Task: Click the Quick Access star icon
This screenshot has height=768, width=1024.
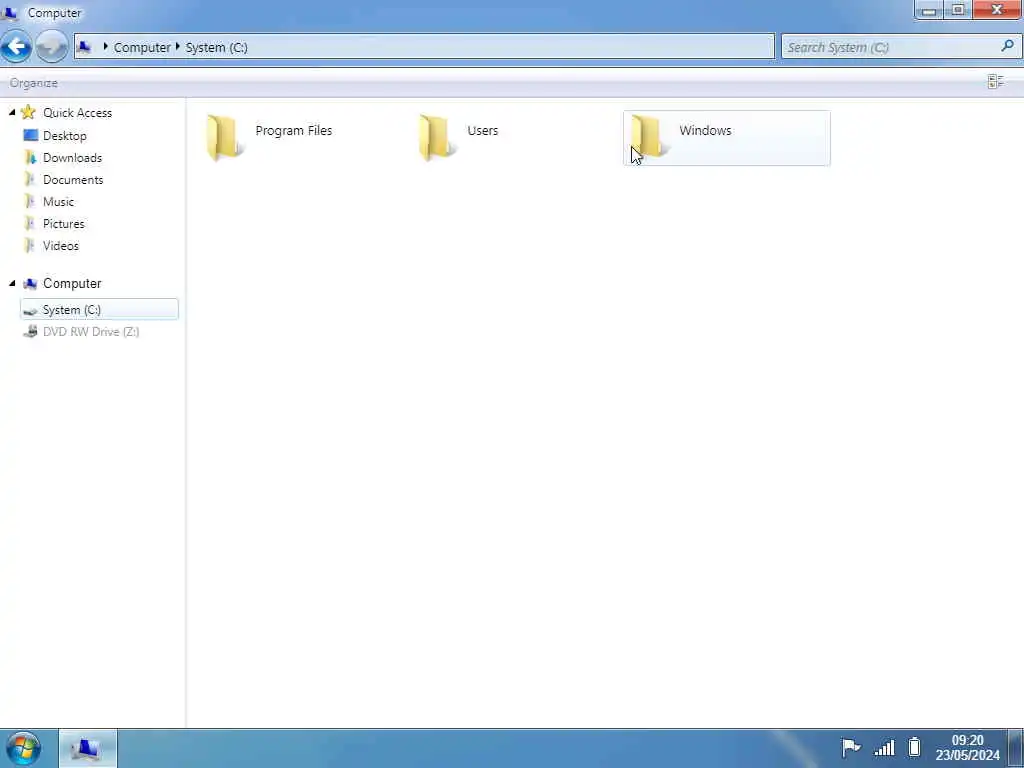Action: tap(28, 112)
